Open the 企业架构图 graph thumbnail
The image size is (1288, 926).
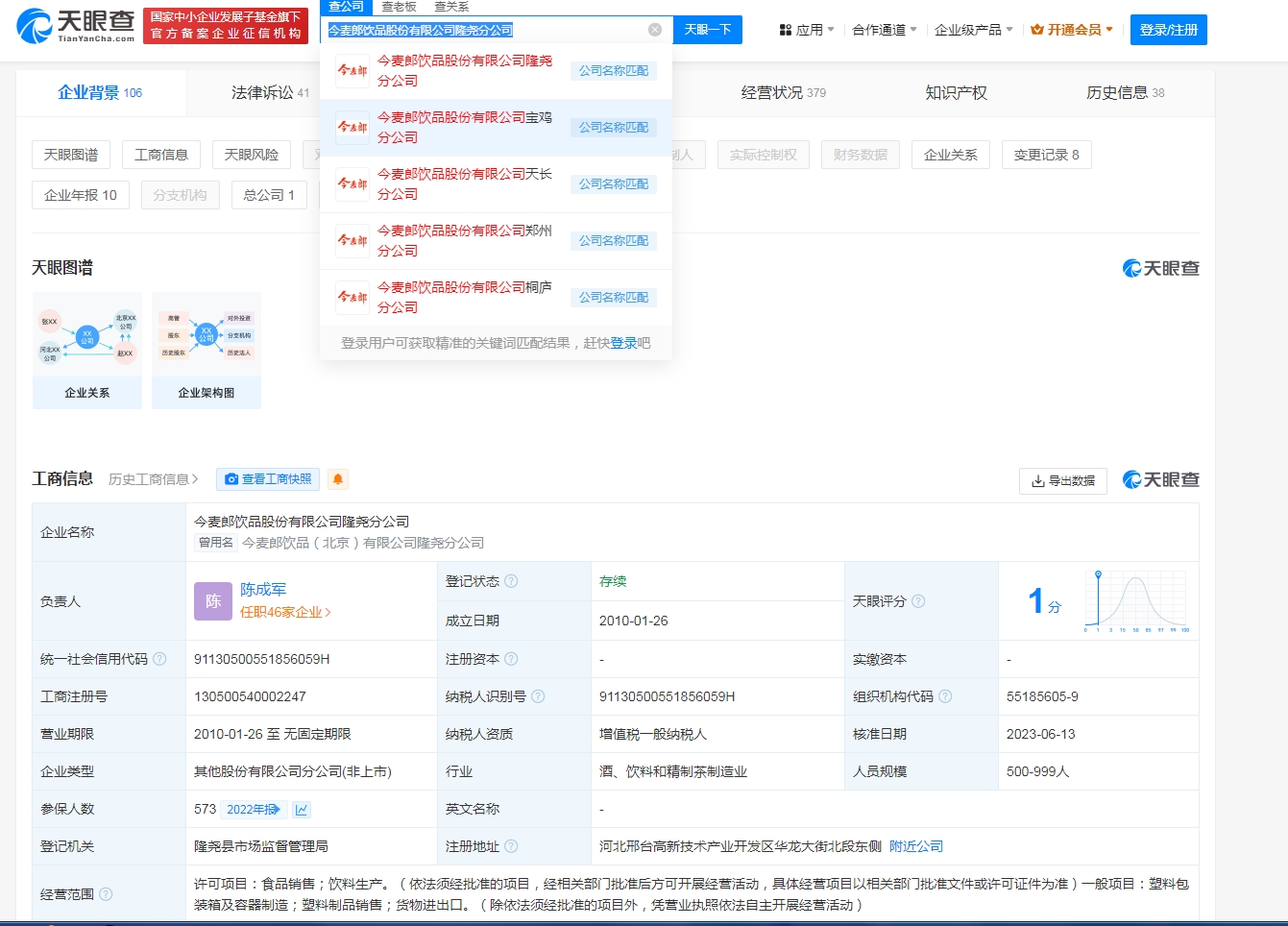[x=207, y=351]
